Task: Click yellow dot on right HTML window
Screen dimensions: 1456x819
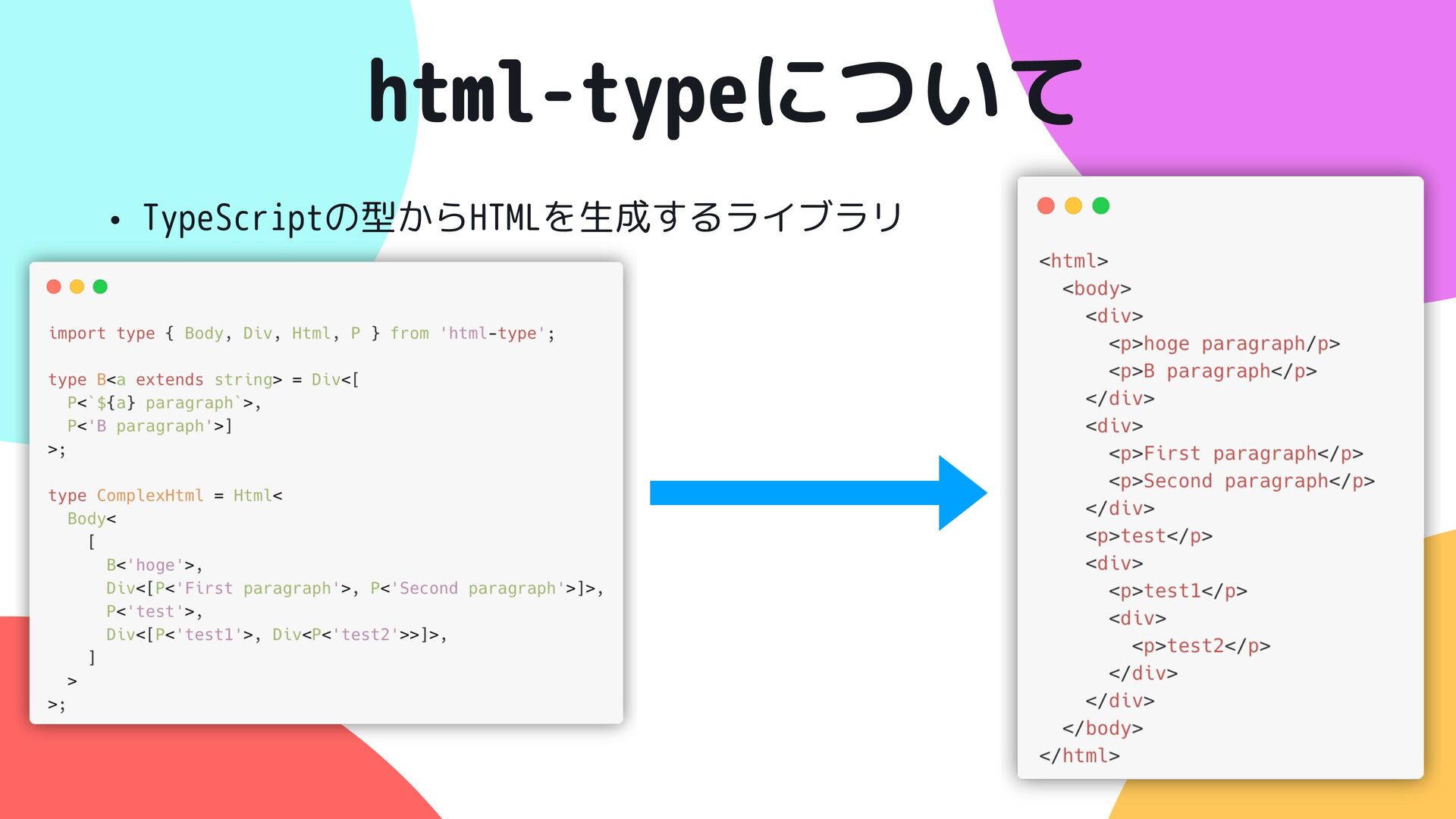Action: click(1073, 206)
